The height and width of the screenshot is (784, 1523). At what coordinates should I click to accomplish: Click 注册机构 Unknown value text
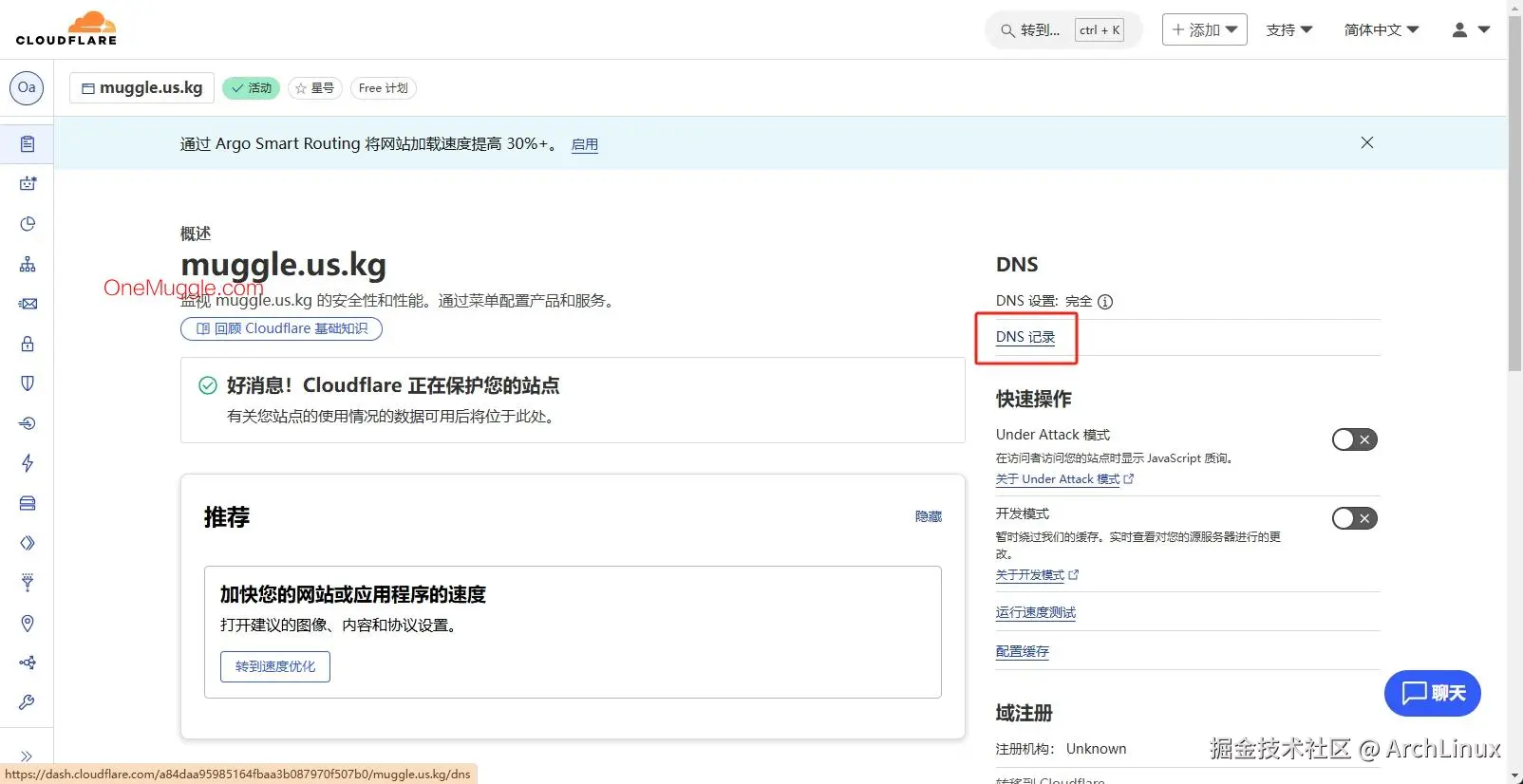point(1096,749)
